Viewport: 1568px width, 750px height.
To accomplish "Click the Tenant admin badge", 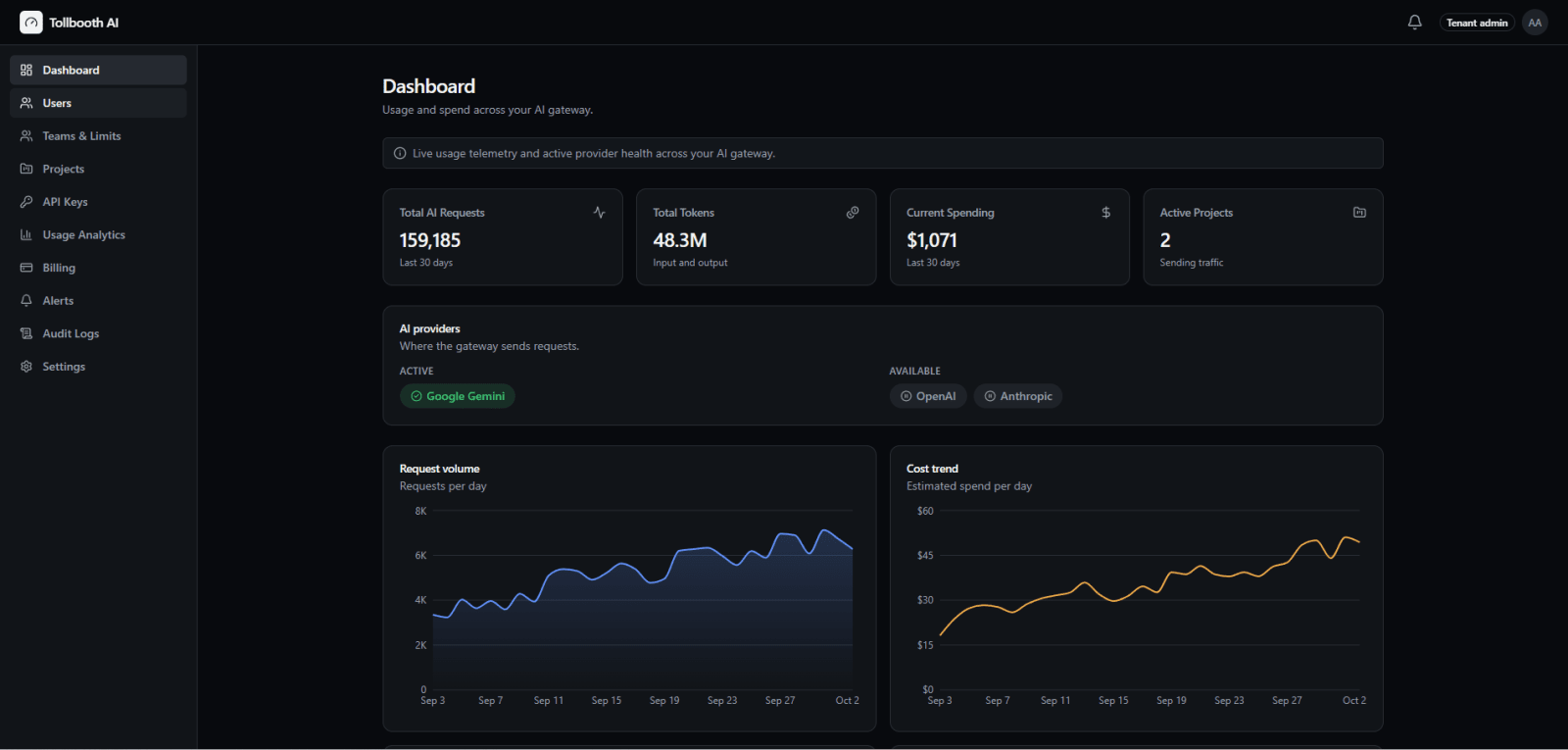I will (1477, 23).
